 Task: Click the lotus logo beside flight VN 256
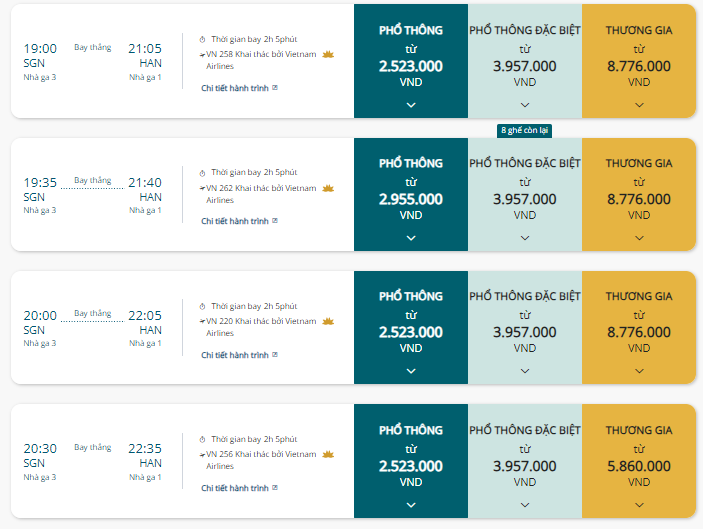pyautogui.click(x=328, y=454)
